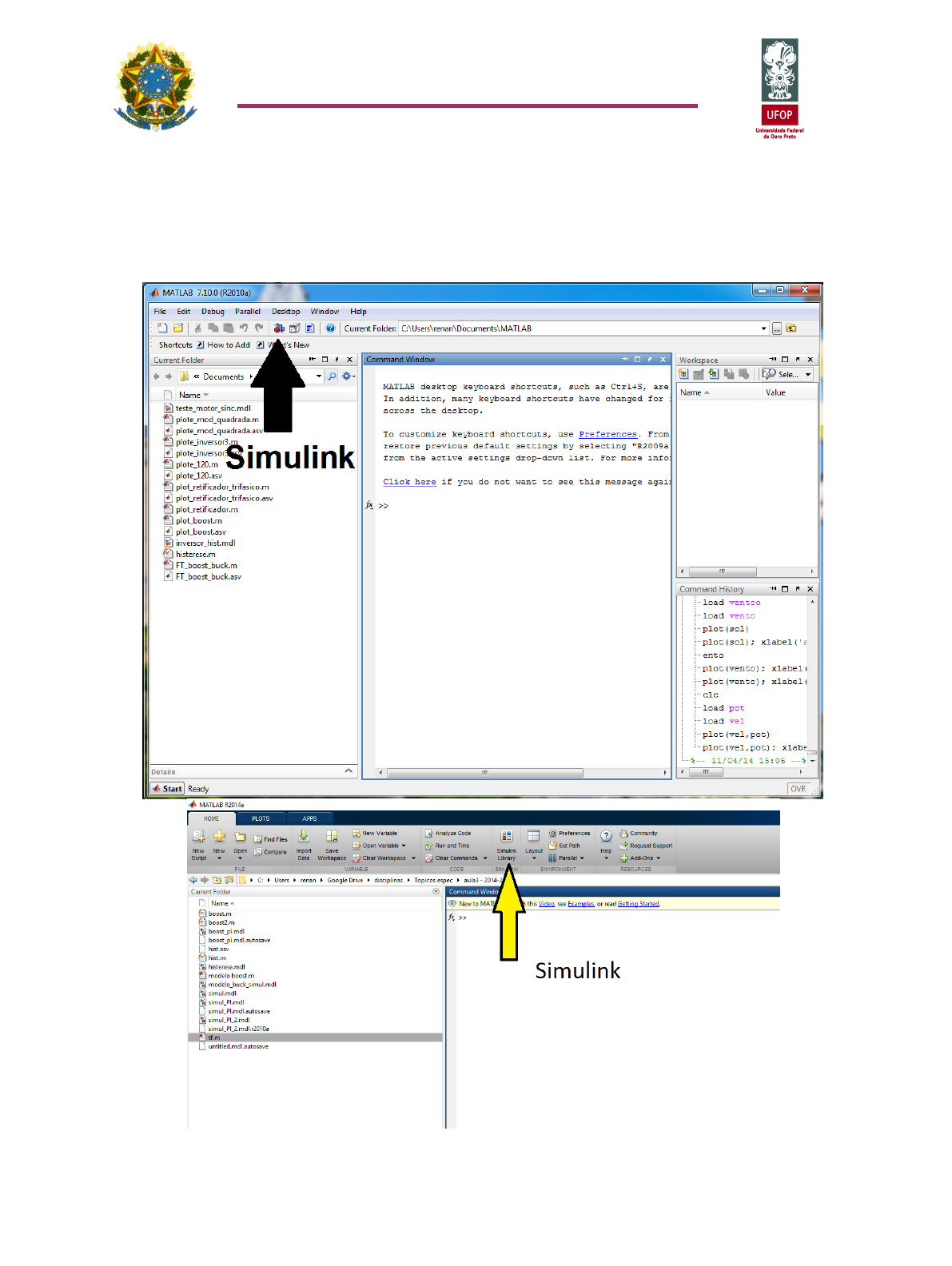This screenshot has width=952, height=1266.
Task: Open the Debug menu
Action: pos(213,312)
